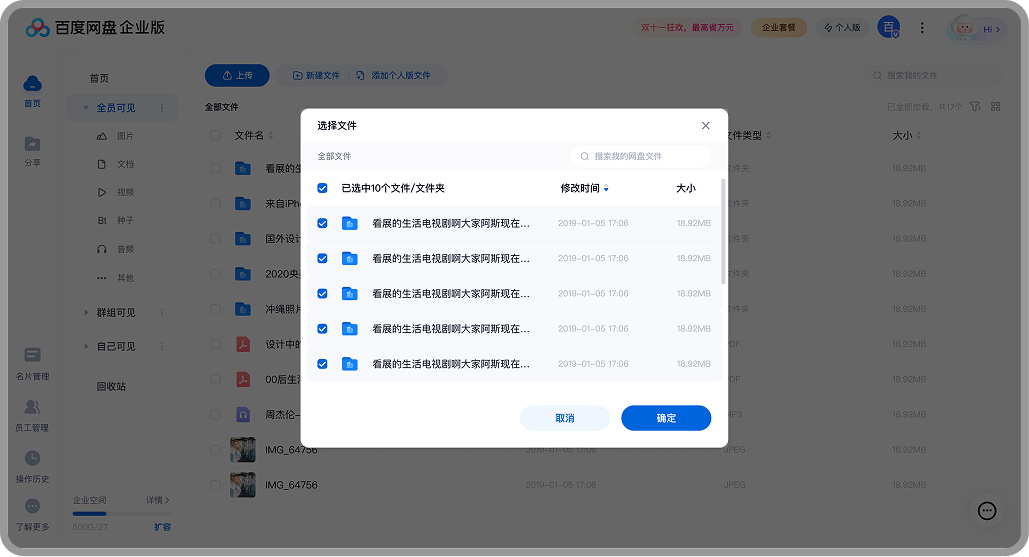Open 操作历史 history clock icon
The width and height of the screenshot is (1029, 557).
pyautogui.click(x=32, y=458)
